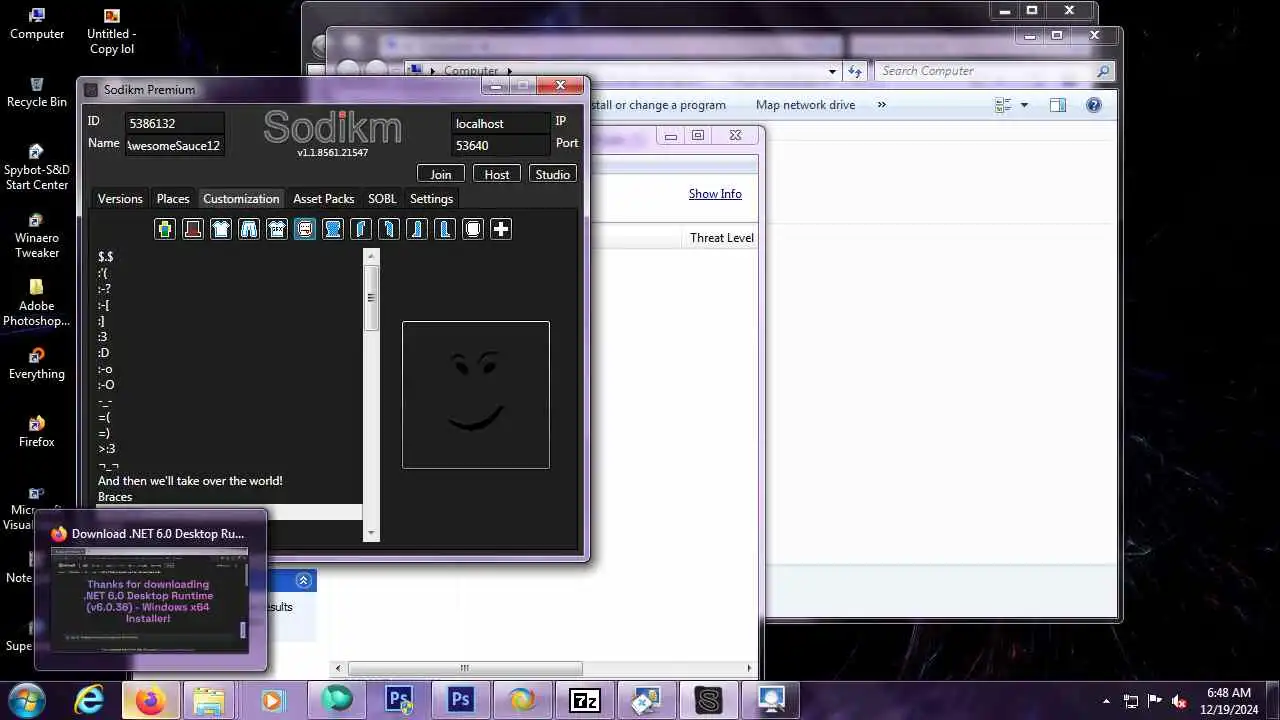The width and height of the screenshot is (1280, 720).
Task: Select the Torso category icon
Action: (333, 229)
